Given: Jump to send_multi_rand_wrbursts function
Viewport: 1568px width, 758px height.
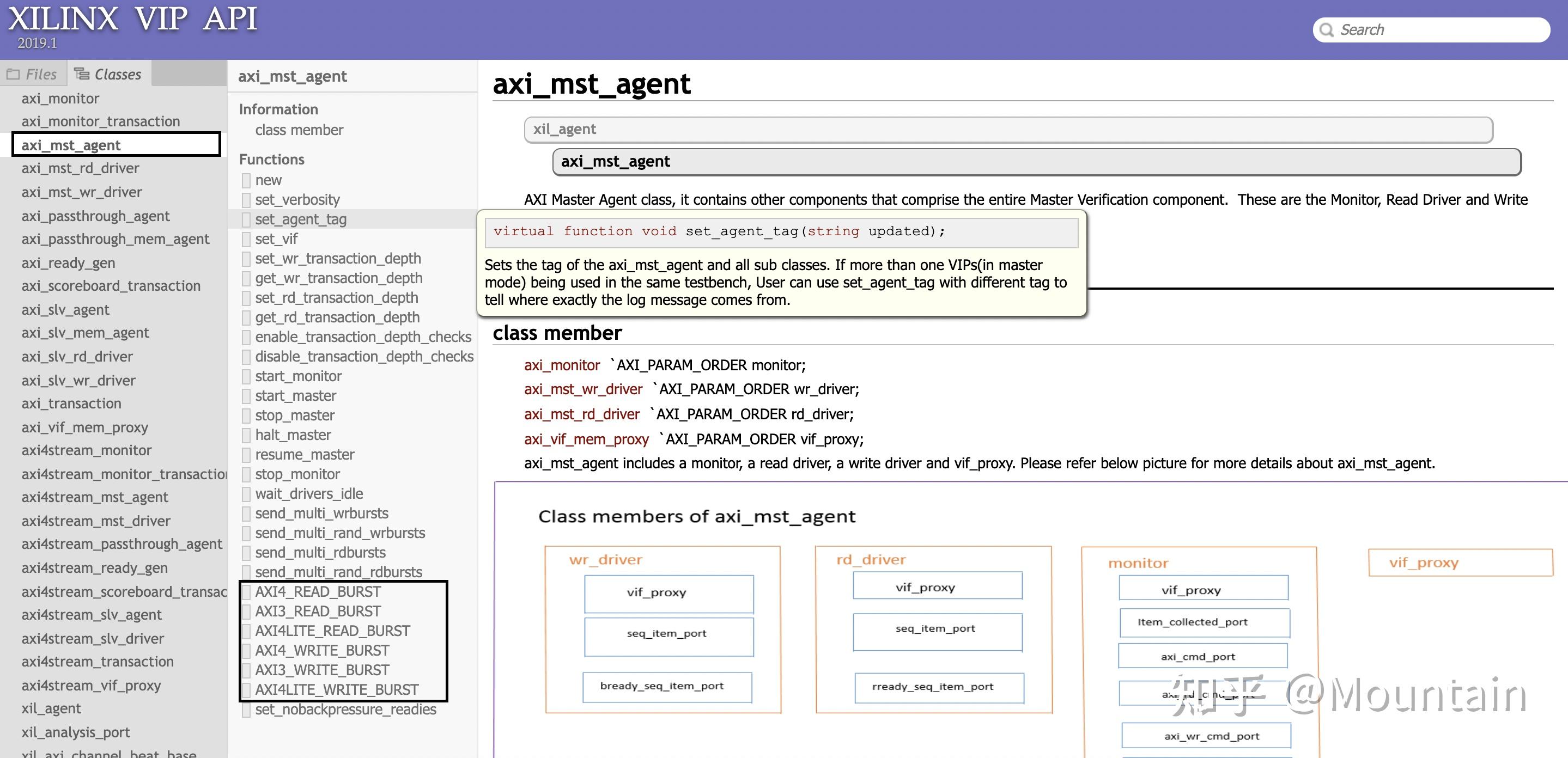Looking at the screenshot, I should pos(339,533).
